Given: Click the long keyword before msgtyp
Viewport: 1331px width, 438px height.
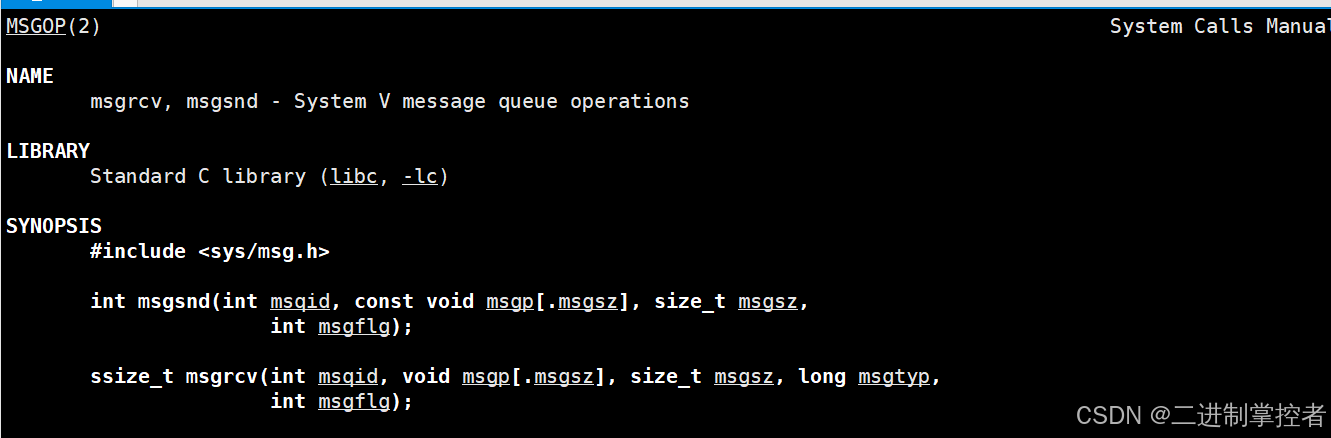Looking at the screenshot, I should click(x=822, y=377).
